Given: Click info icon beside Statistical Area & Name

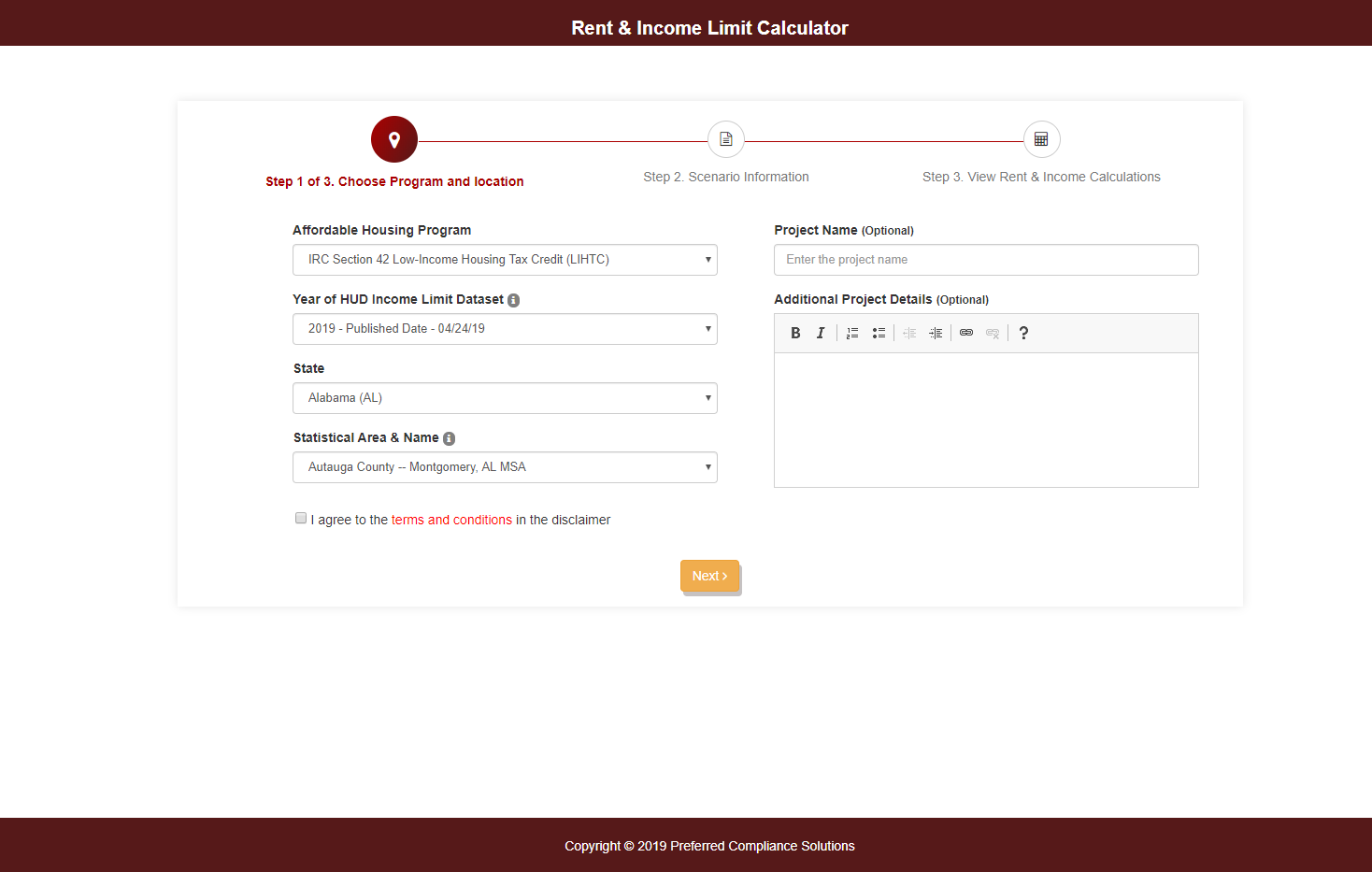Looking at the screenshot, I should coord(449,438).
